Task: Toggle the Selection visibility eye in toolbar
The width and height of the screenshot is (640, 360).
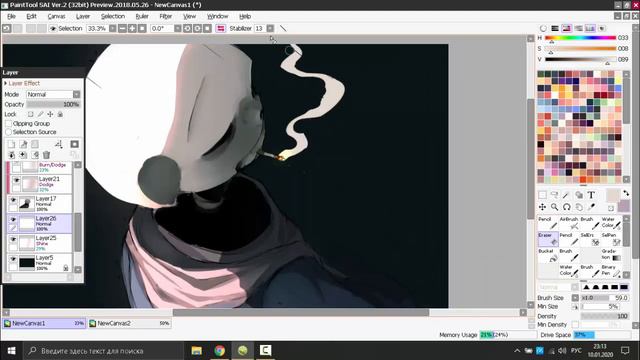Action: (x=53, y=29)
